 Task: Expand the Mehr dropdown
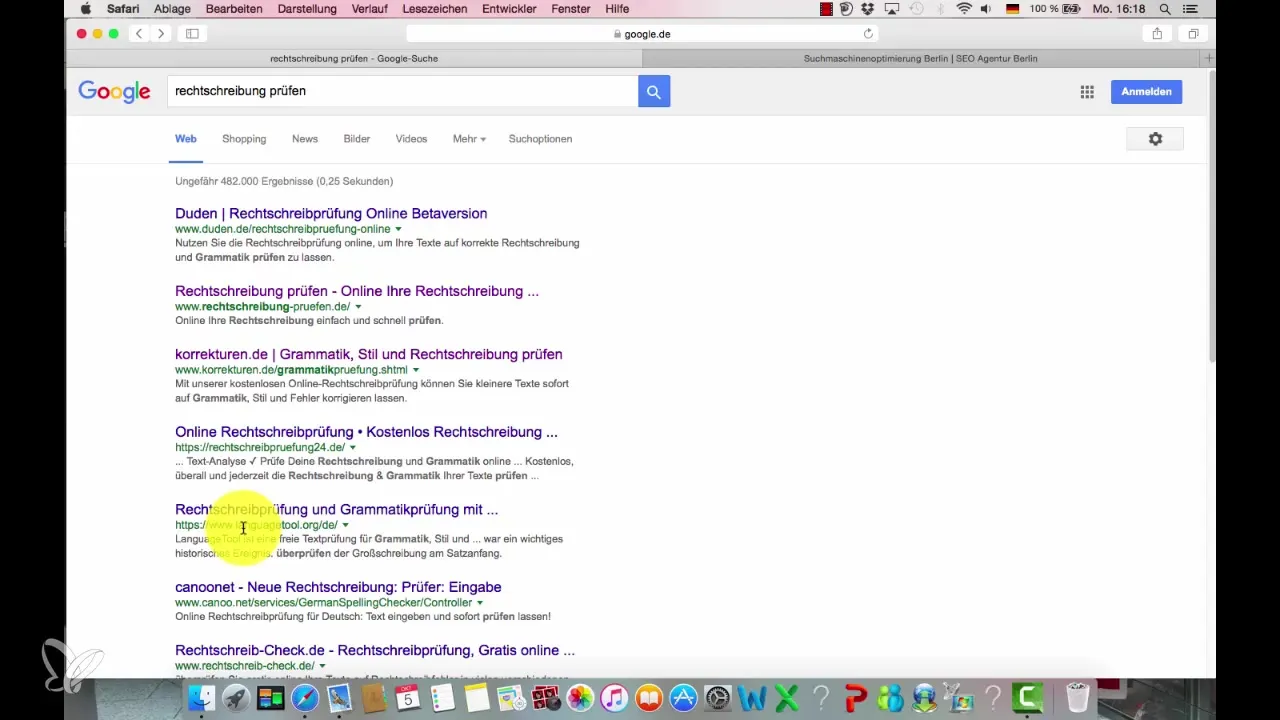(x=469, y=139)
